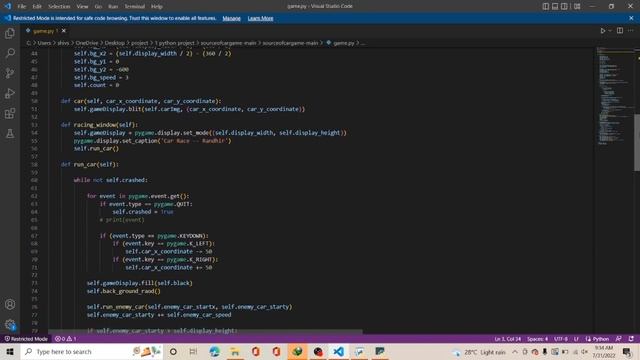Switch to Visual Studio Code taskbar icon
640x360 pixels.
[338, 351]
